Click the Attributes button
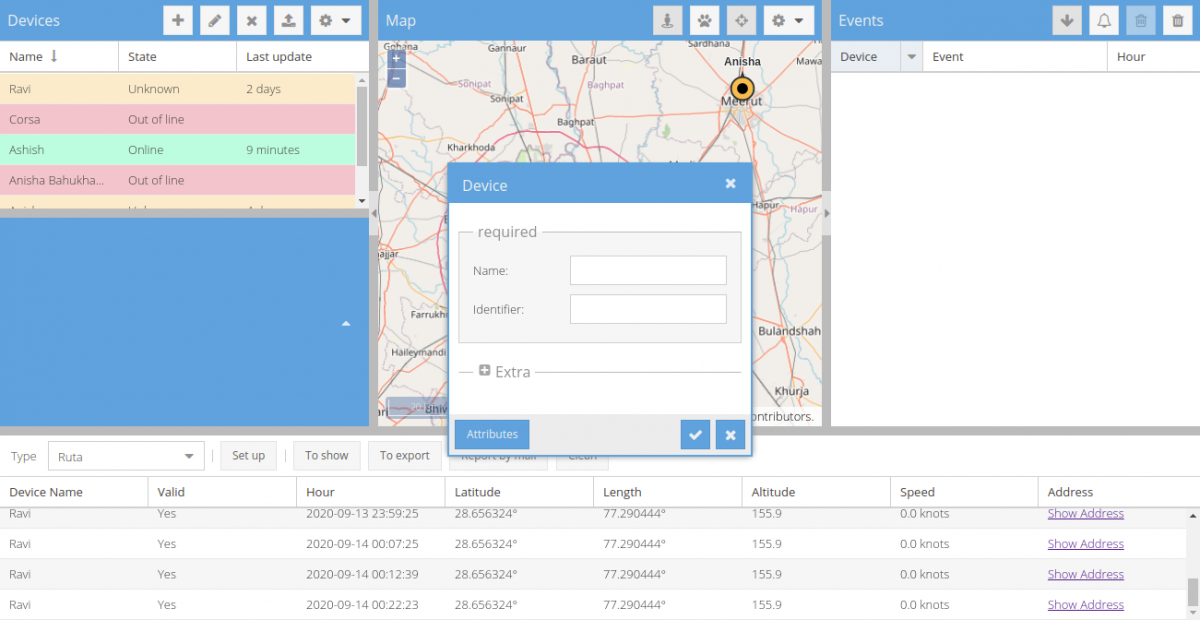 [492, 434]
